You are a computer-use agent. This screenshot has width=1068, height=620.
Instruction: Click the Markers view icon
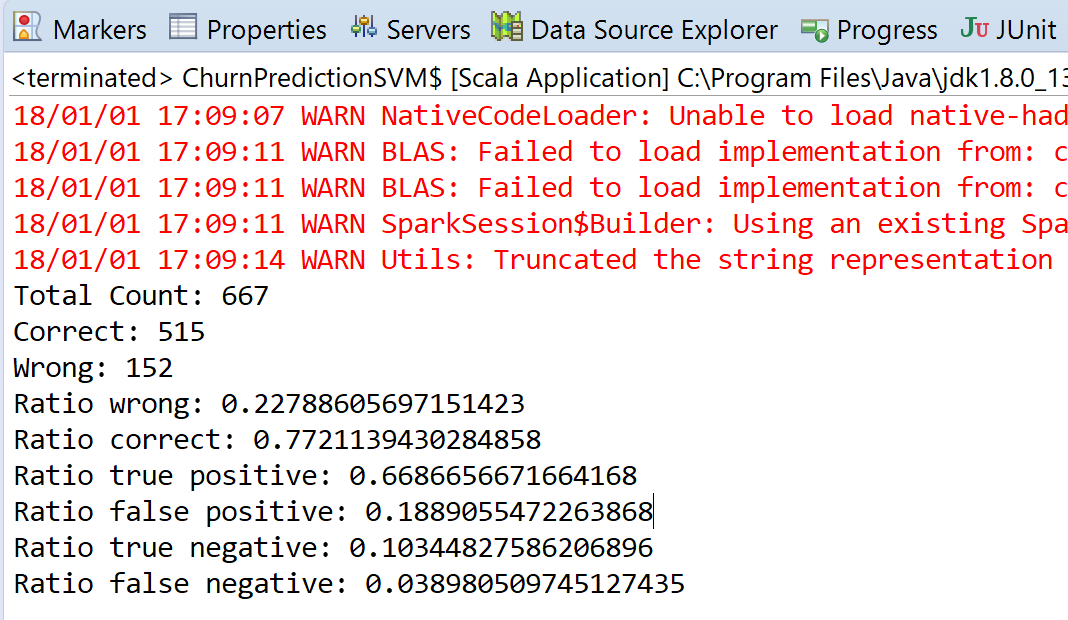coord(27,28)
